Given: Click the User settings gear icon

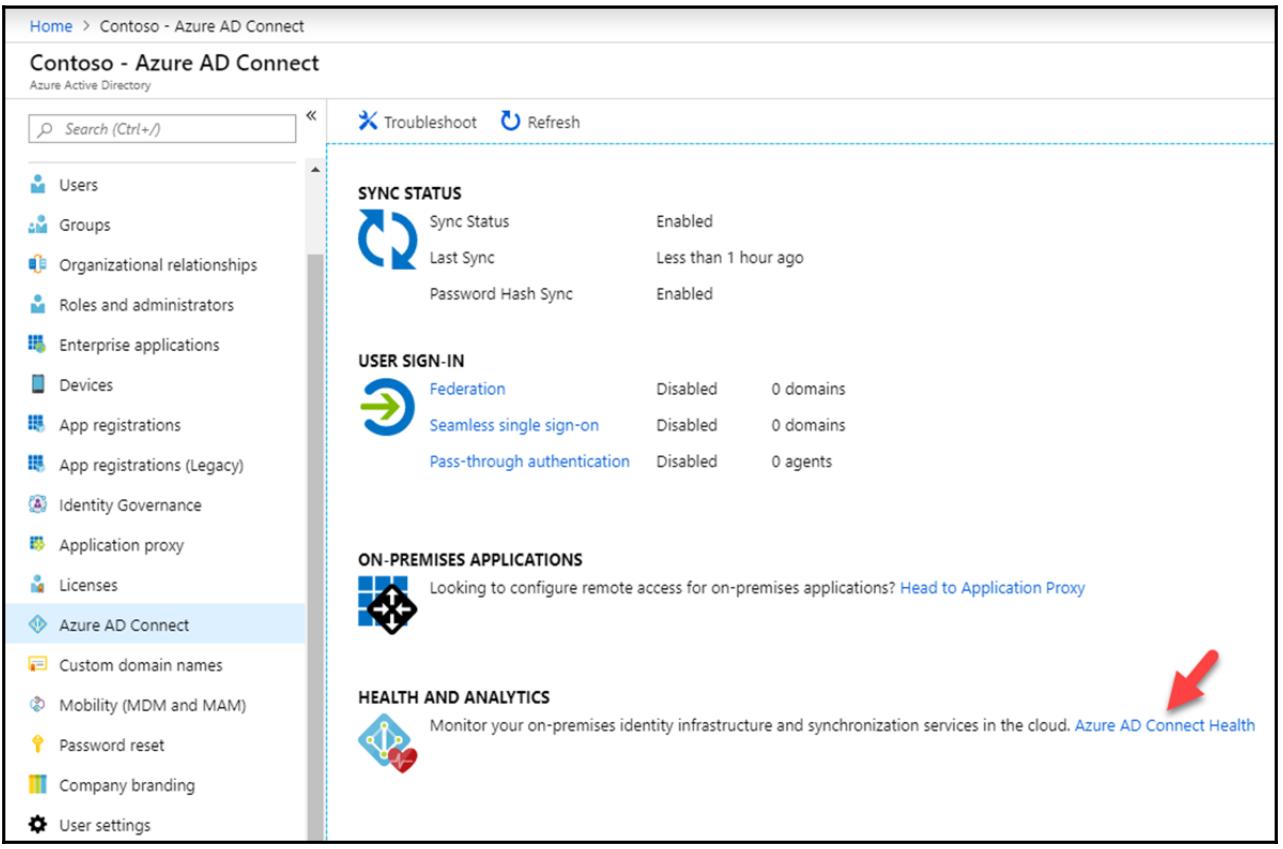Looking at the screenshot, I should (x=39, y=825).
